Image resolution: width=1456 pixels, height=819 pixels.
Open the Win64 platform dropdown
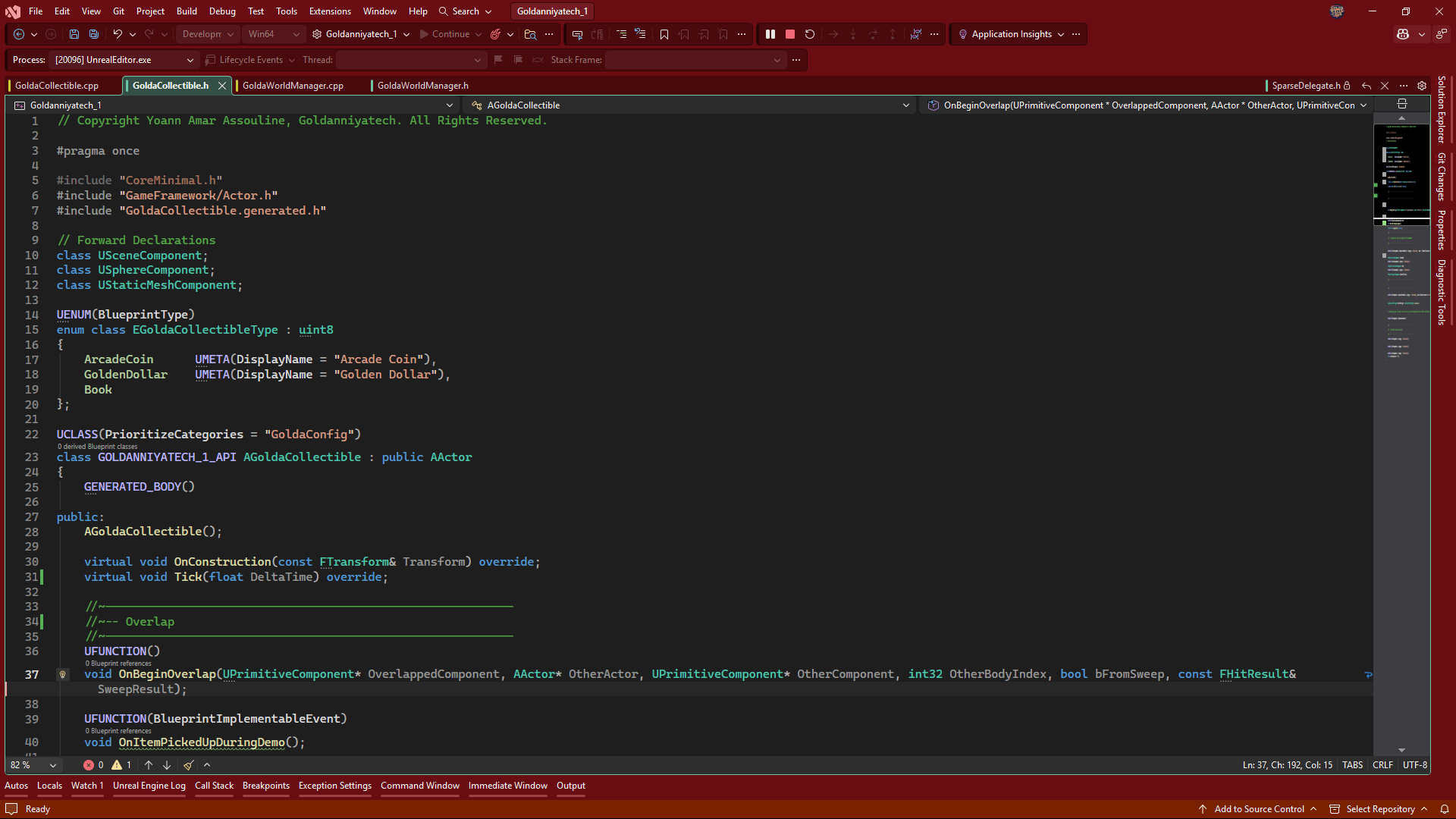273,34
